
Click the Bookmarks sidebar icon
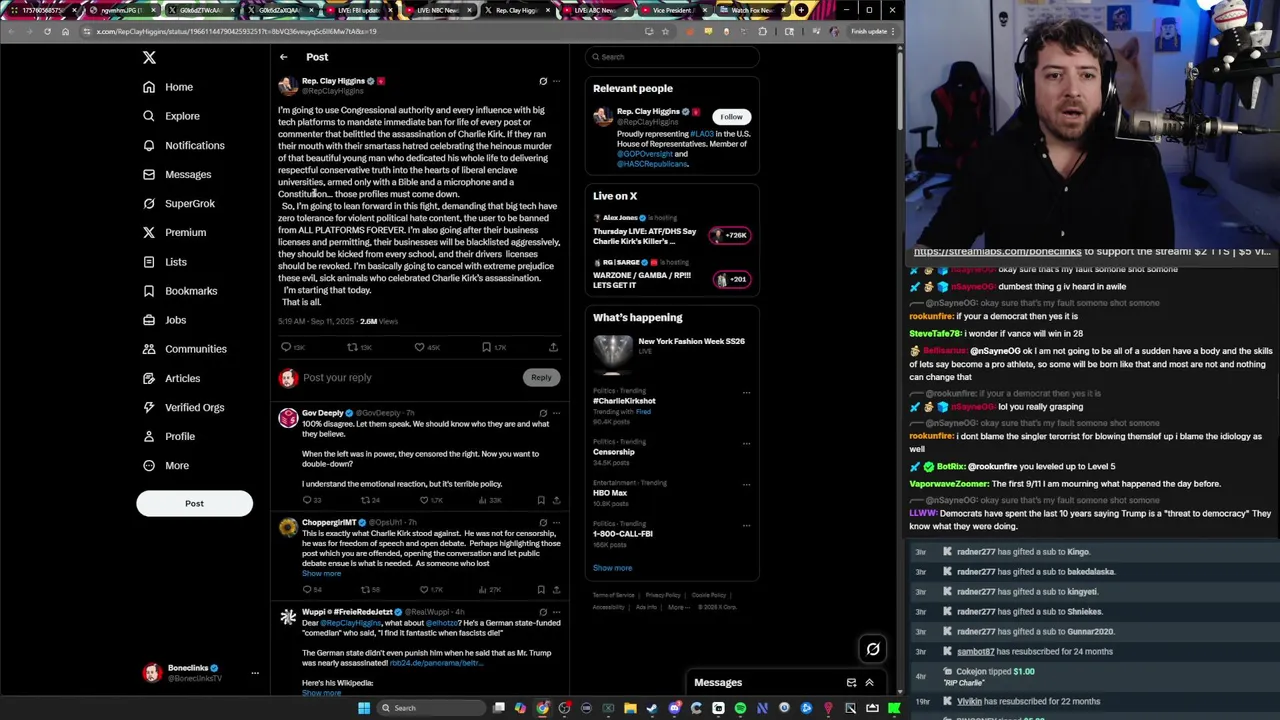[x=149, y=291]
